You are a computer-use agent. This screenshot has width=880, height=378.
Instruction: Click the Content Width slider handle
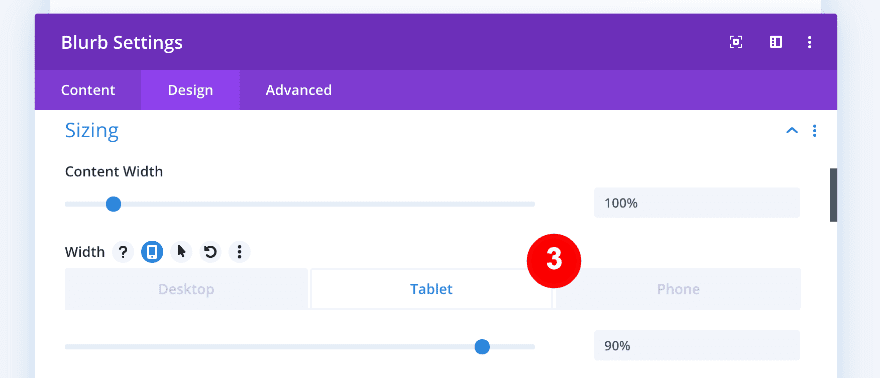[113, 204]
